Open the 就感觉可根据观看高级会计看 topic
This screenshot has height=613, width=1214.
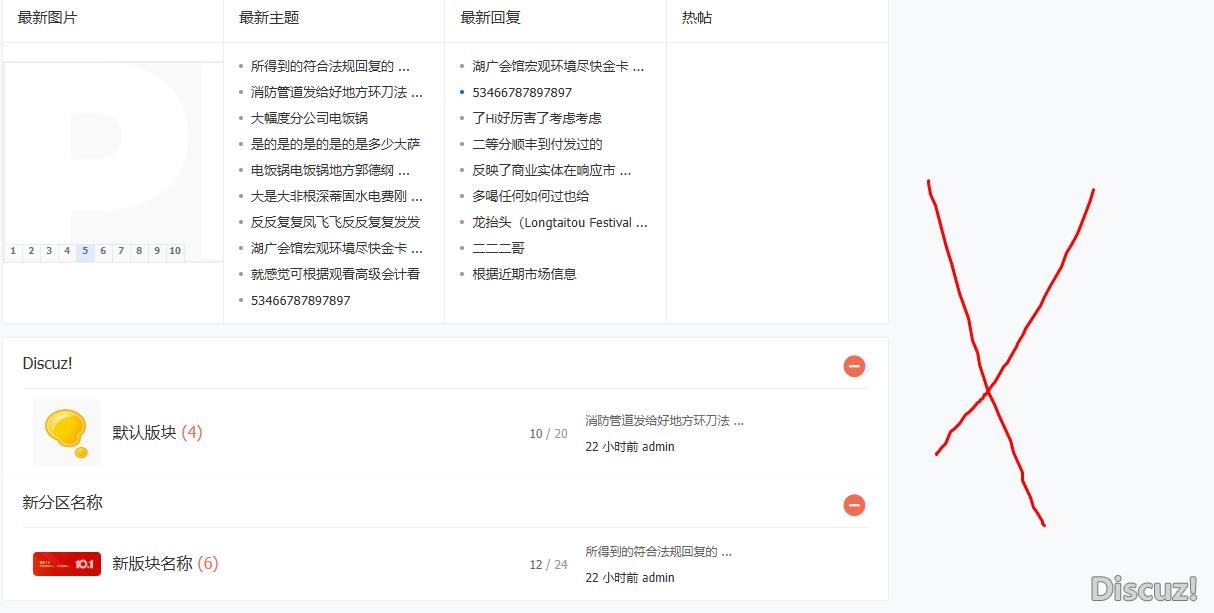pos(335,274)
